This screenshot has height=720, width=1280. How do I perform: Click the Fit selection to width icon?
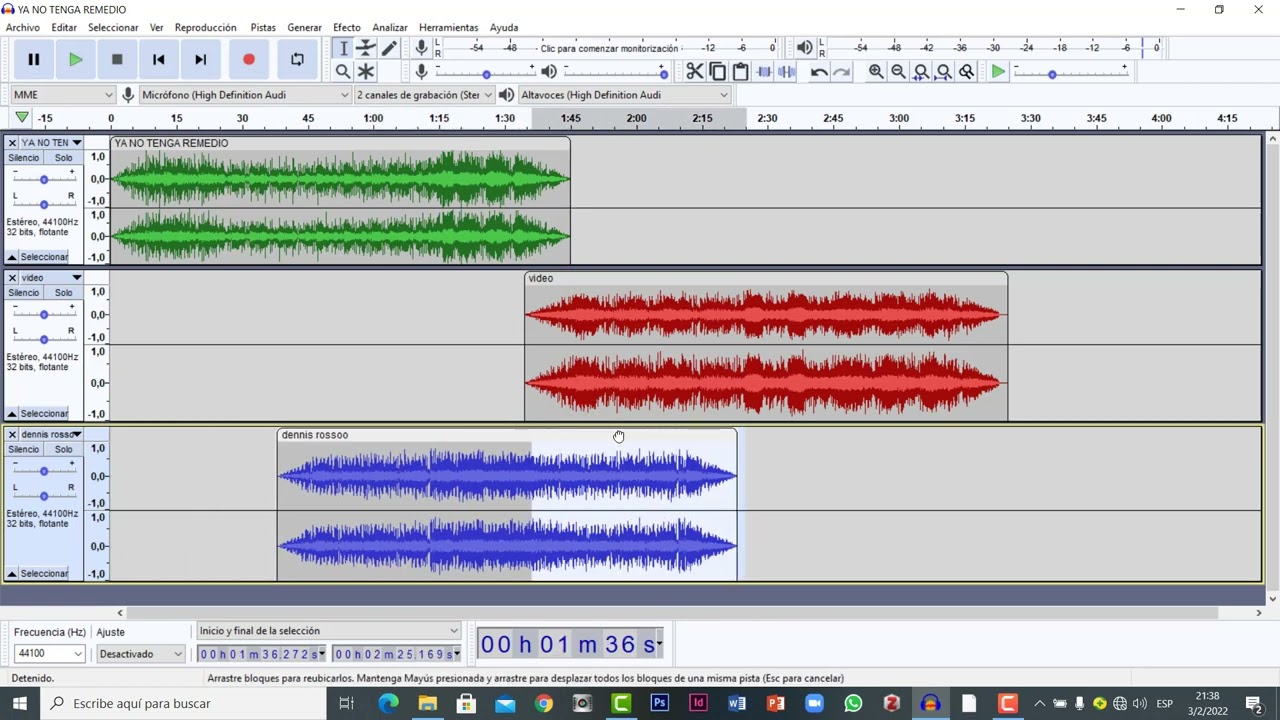pos(921,71)
